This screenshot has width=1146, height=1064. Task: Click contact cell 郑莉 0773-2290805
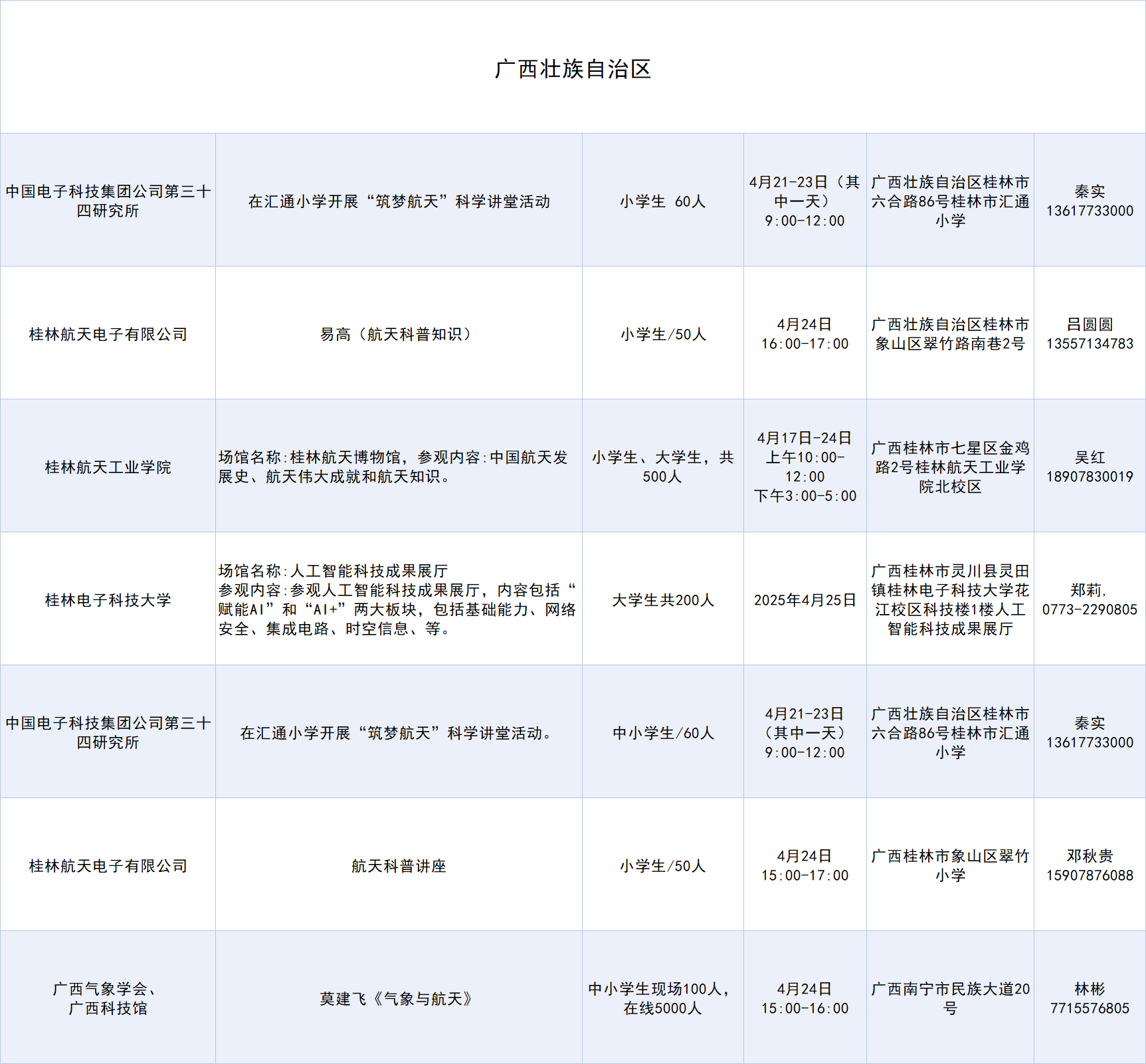click(1090, 599)
